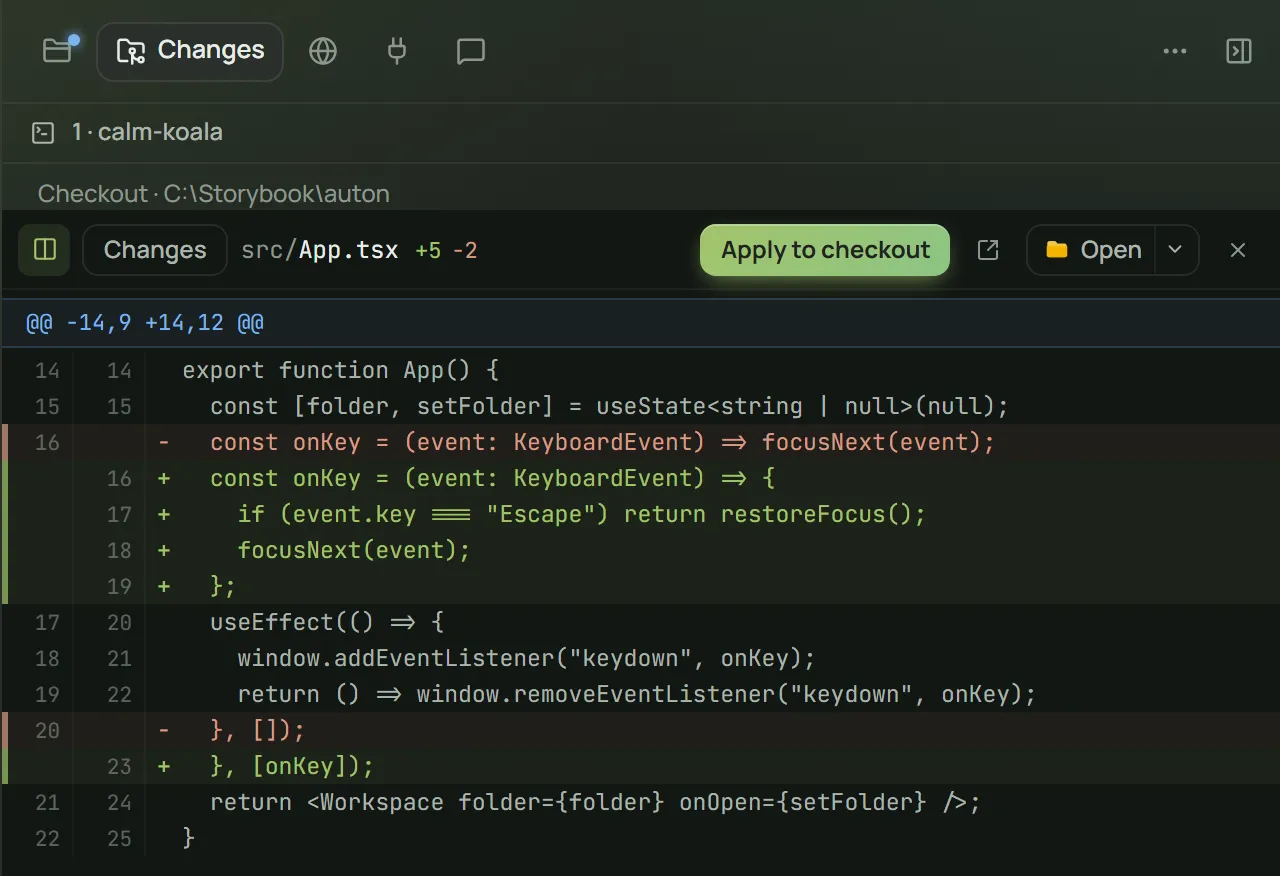Screen dimensions: 1280x876
Task: Open the folder panel icon with blue dot
Action: (58, 51)
